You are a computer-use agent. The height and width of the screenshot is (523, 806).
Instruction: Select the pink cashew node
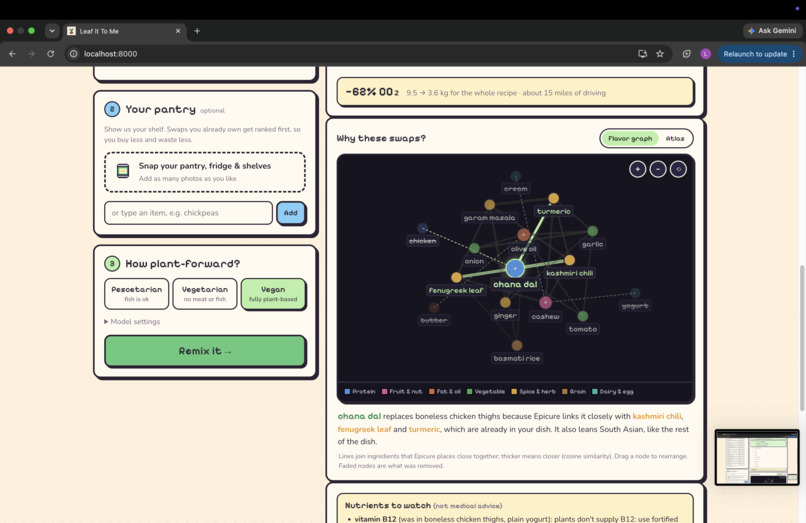(x=545, y=302)
